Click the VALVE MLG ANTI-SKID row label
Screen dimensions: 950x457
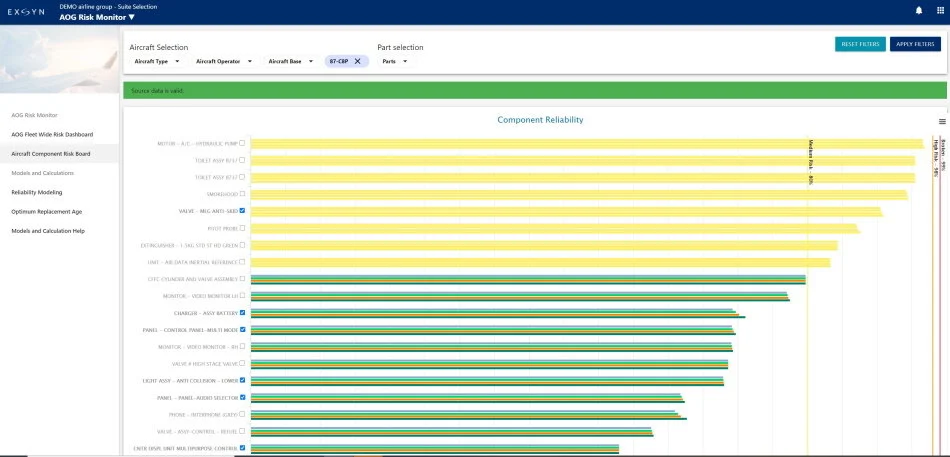click(208, 211)
